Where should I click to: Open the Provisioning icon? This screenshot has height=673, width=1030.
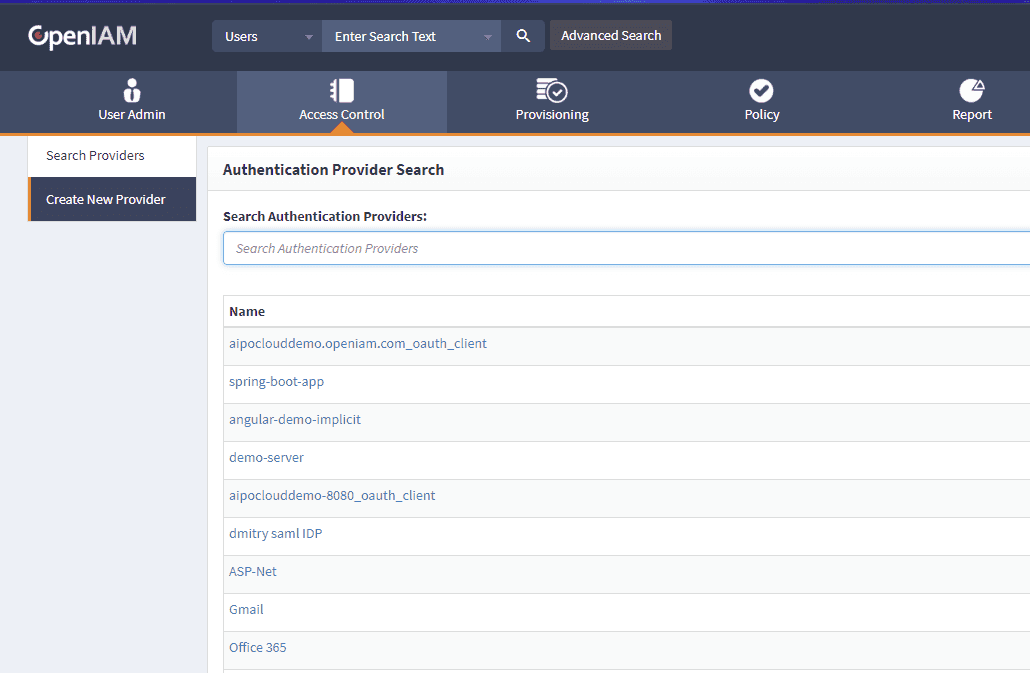pos(552,91)
